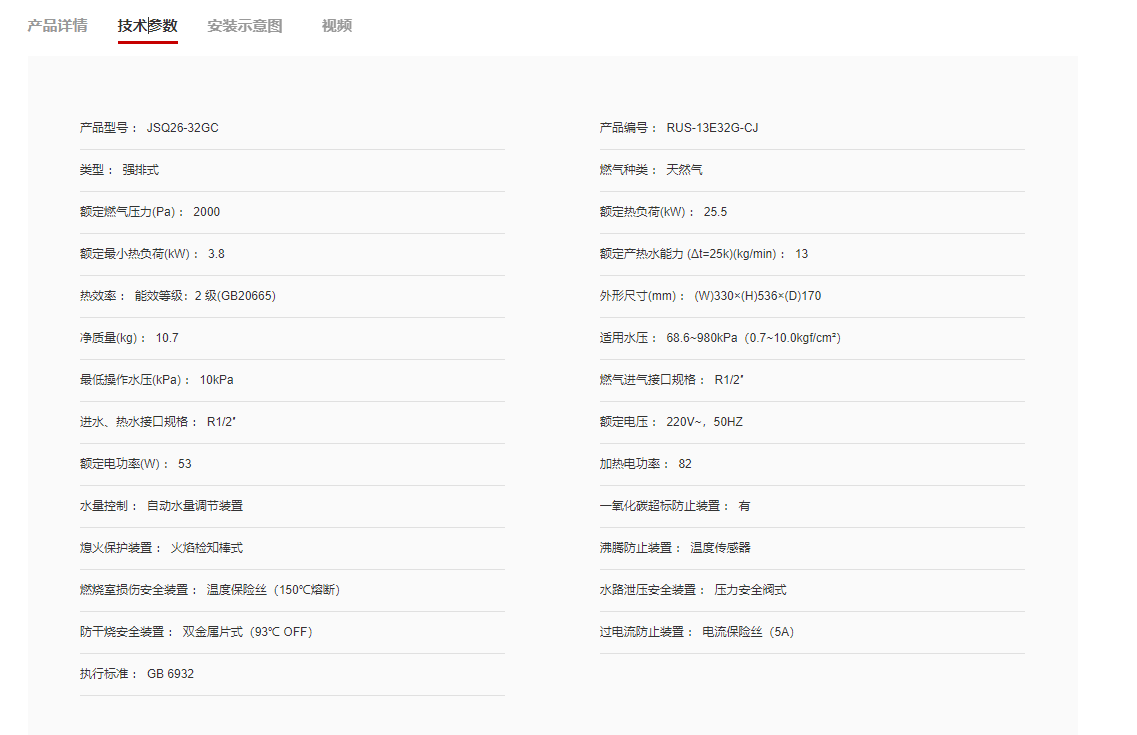Viewport: 1137px width, 735px height.
Task: Select the 额定热负荷 25.5 row
Action: pos(812,212)
